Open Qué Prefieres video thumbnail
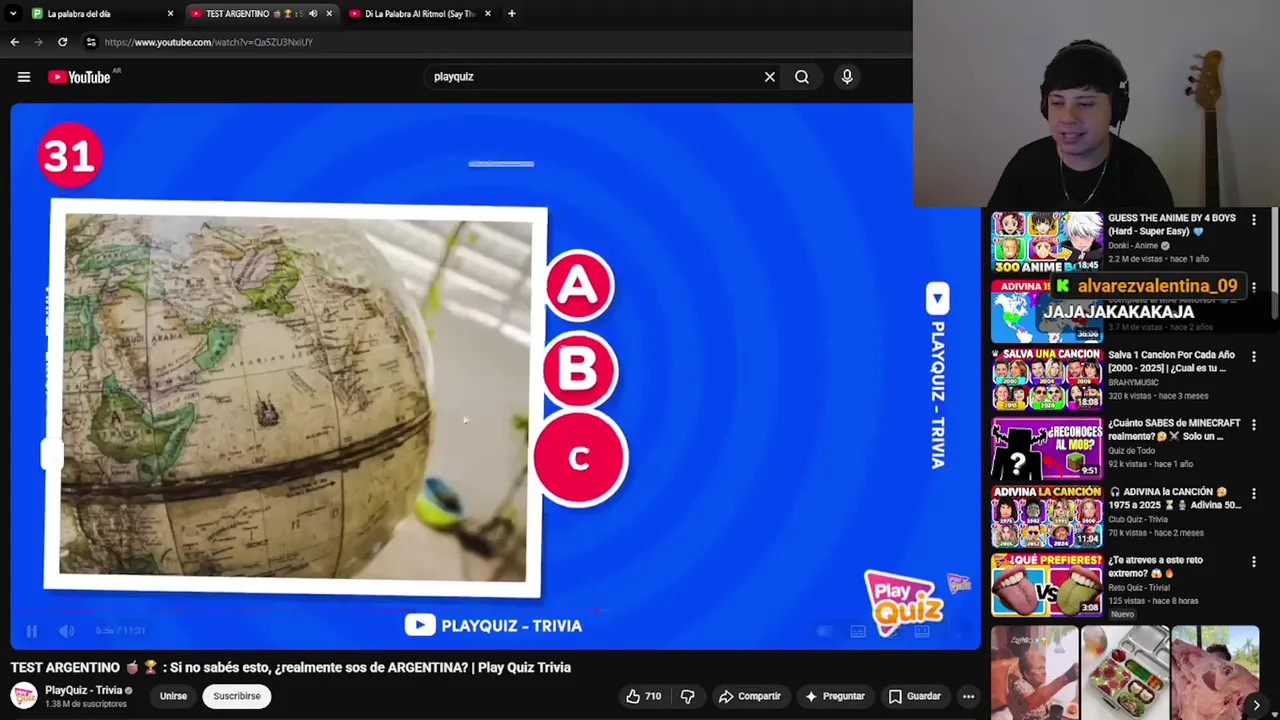This screenshot has height=720, width=1280. (1047, 584)
